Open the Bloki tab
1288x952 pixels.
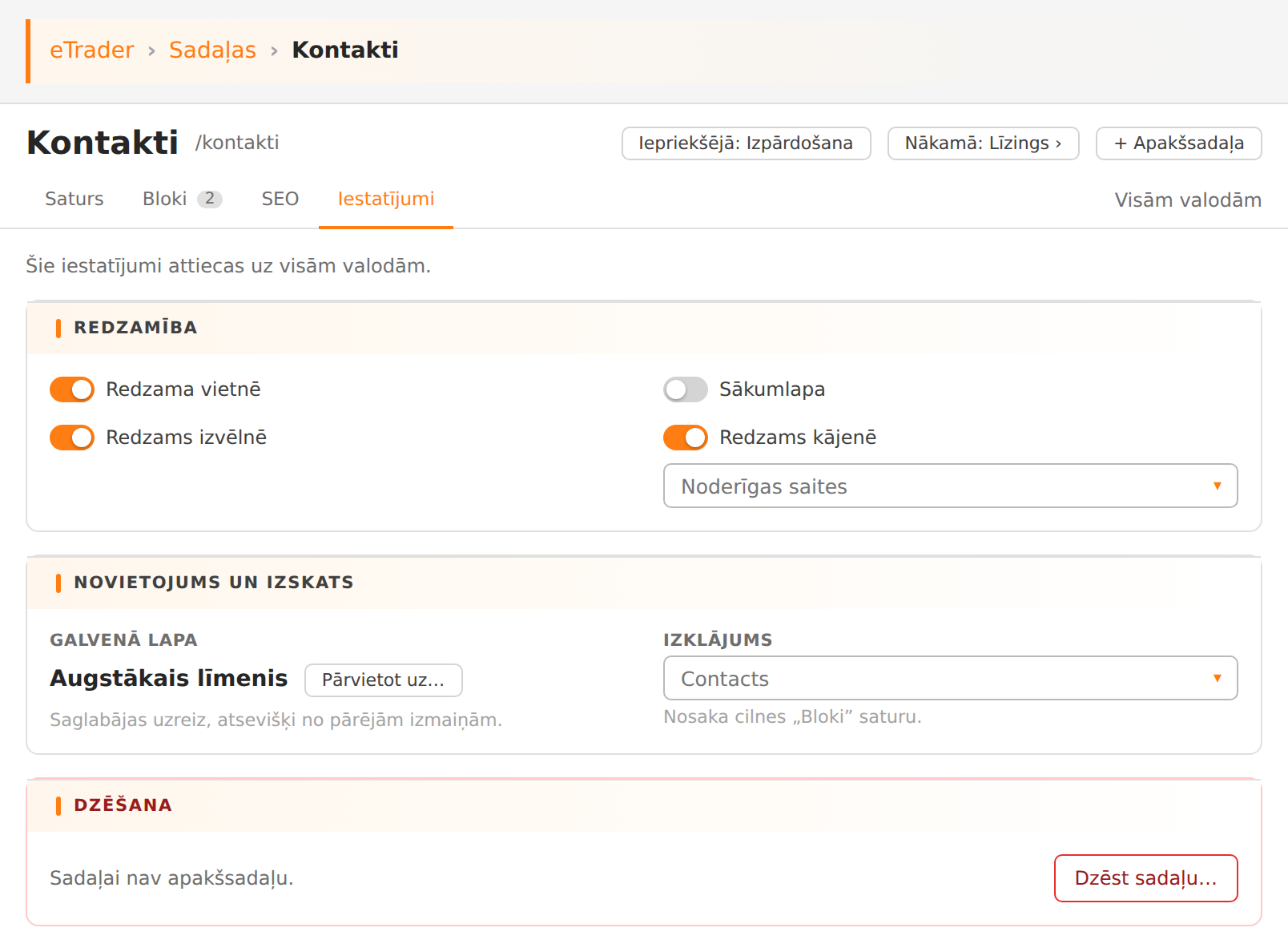[x=183, y=199]
